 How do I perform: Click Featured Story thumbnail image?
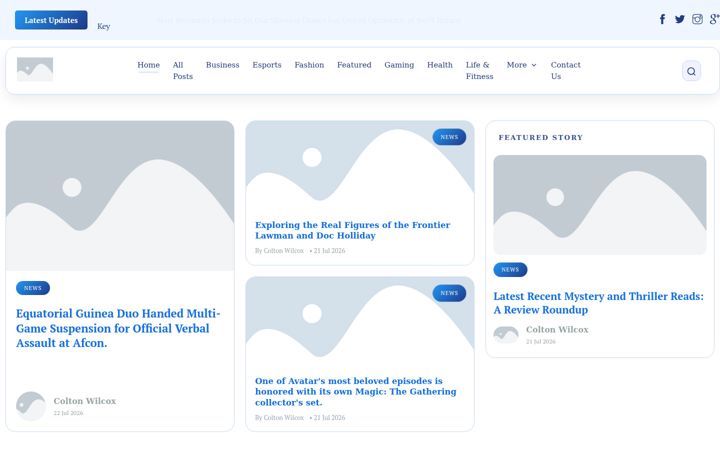(600, 205)
